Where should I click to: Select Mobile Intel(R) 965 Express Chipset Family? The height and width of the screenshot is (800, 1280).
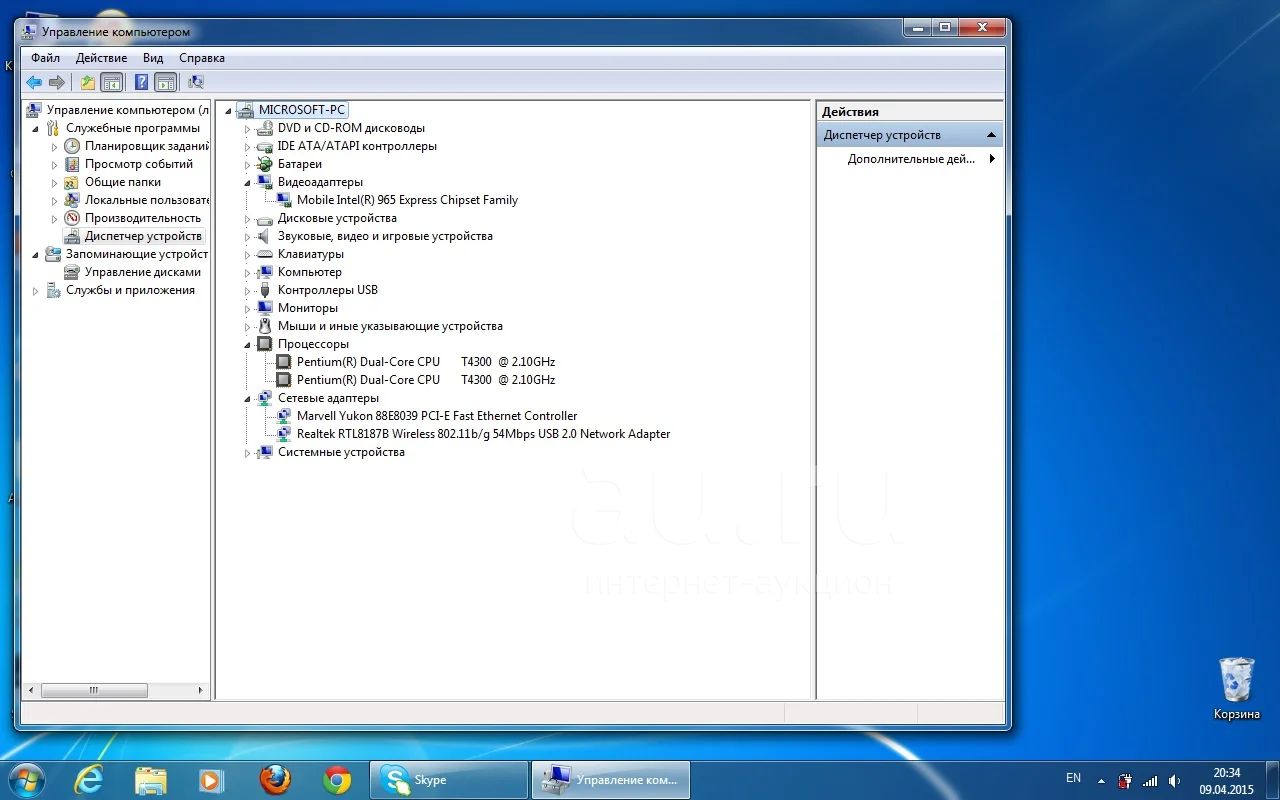(x=407, y=200)
